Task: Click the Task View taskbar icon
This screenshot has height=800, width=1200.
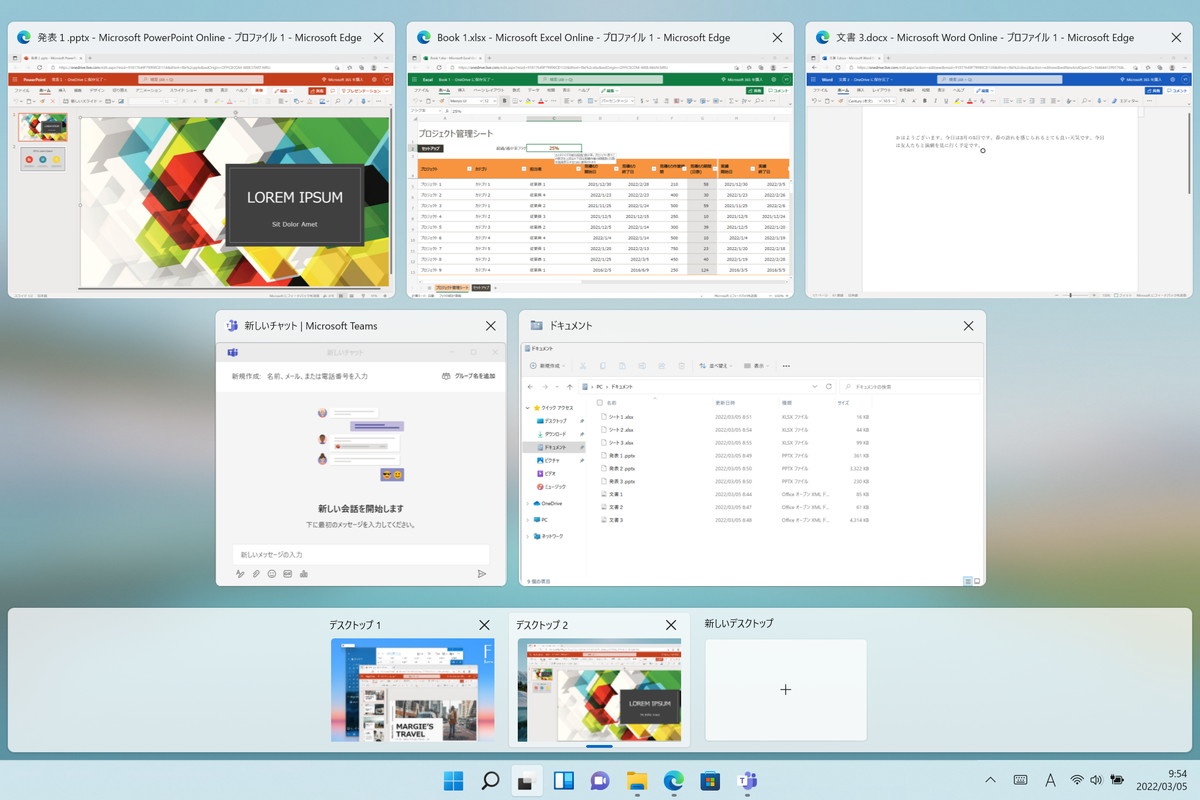Action: click(526, 781)
